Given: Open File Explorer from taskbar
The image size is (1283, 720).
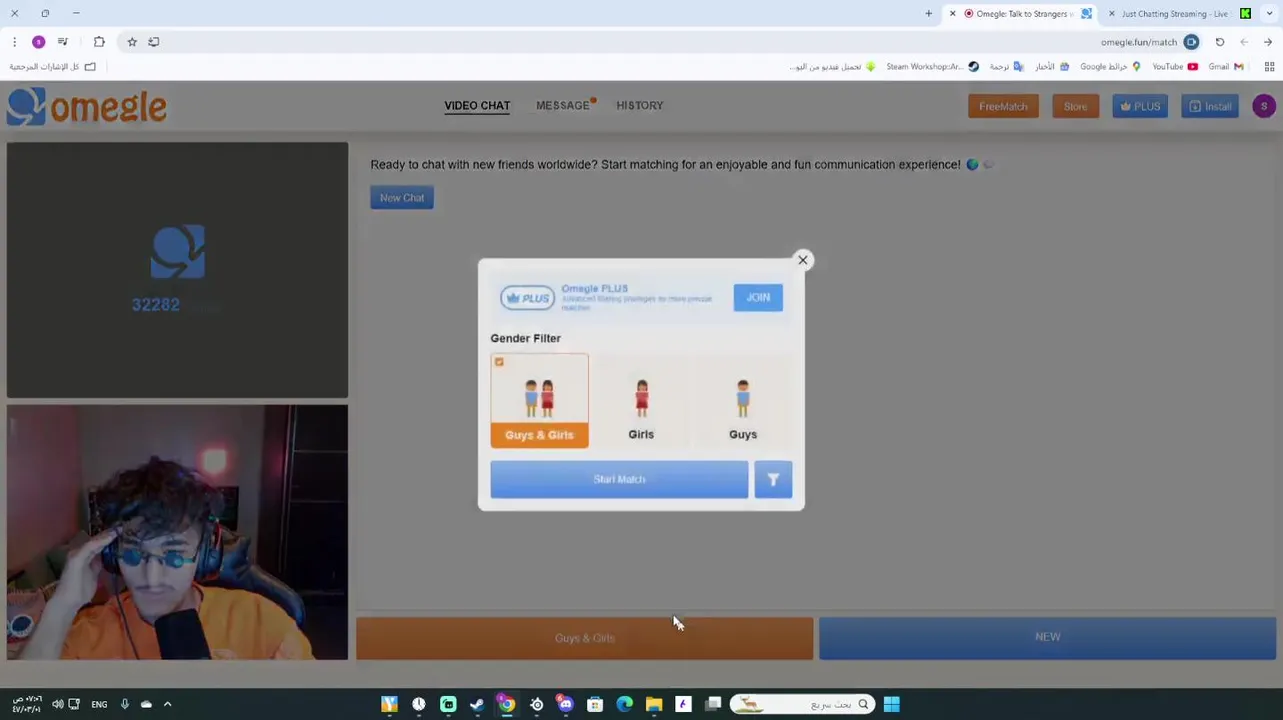Looking at the screenshot, I should click(654, 704).
